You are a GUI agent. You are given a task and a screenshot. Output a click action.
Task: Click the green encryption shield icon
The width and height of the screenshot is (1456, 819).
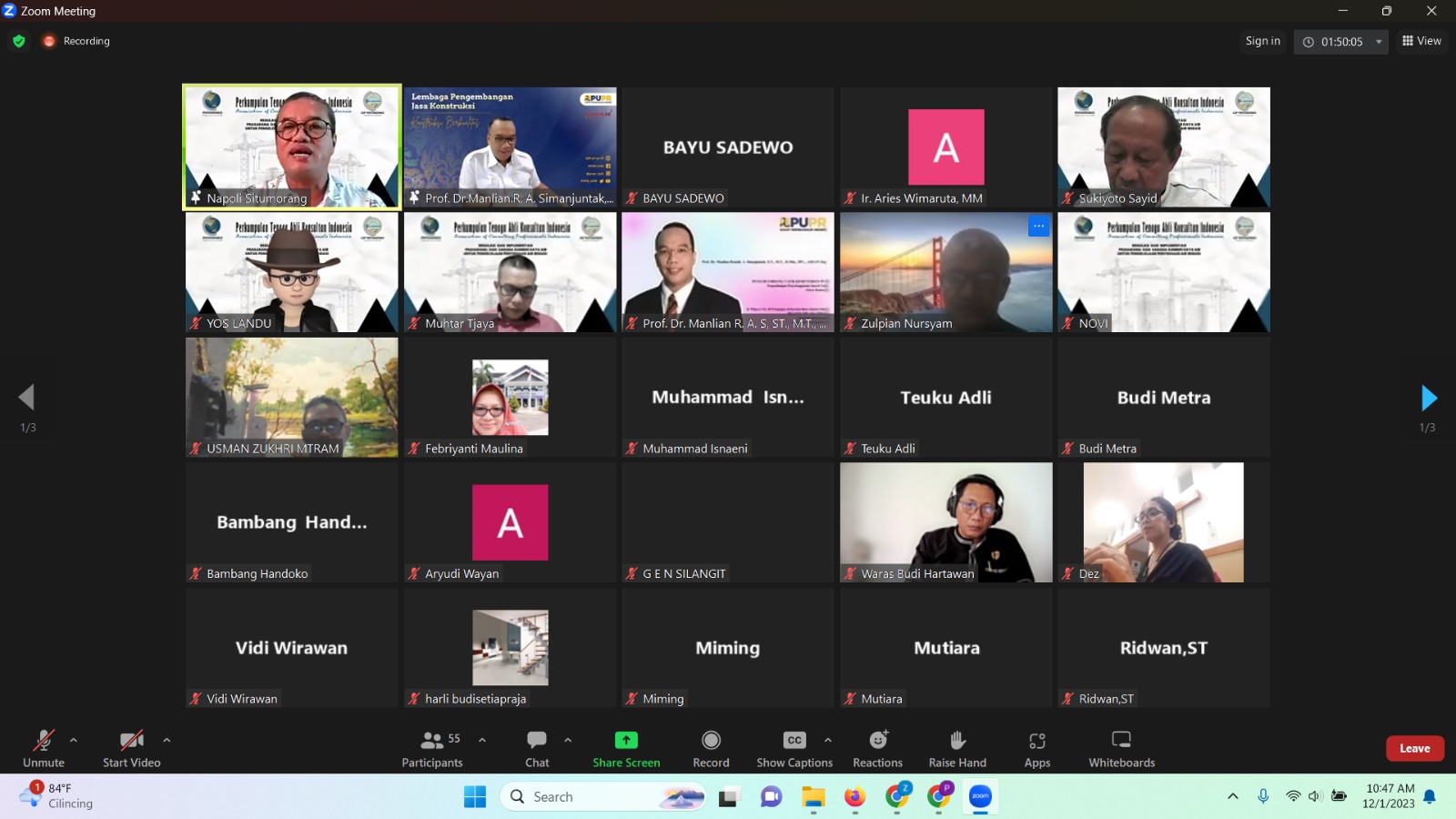19,41
